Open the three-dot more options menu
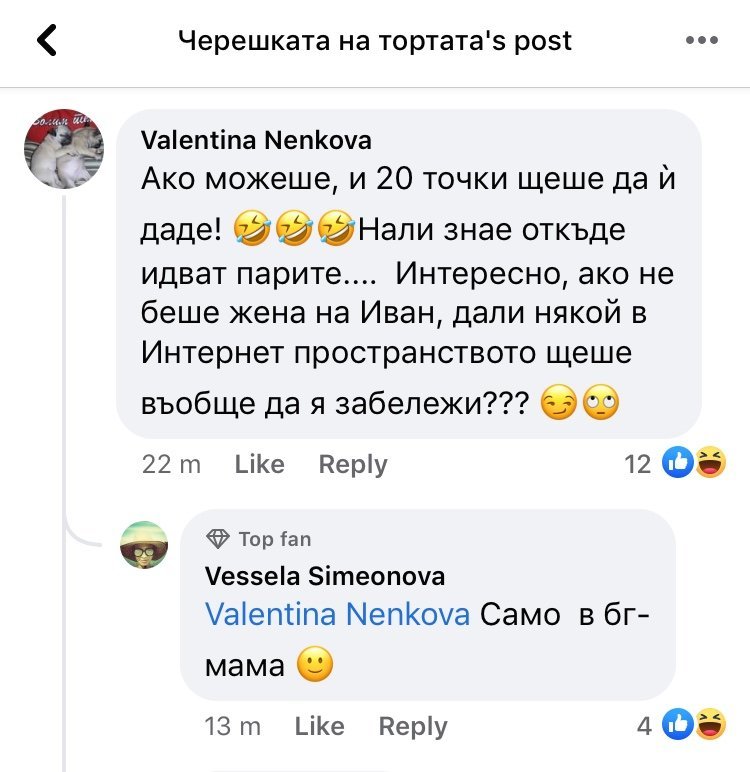This screenshot has width=750, height=772. click(702, 41)
